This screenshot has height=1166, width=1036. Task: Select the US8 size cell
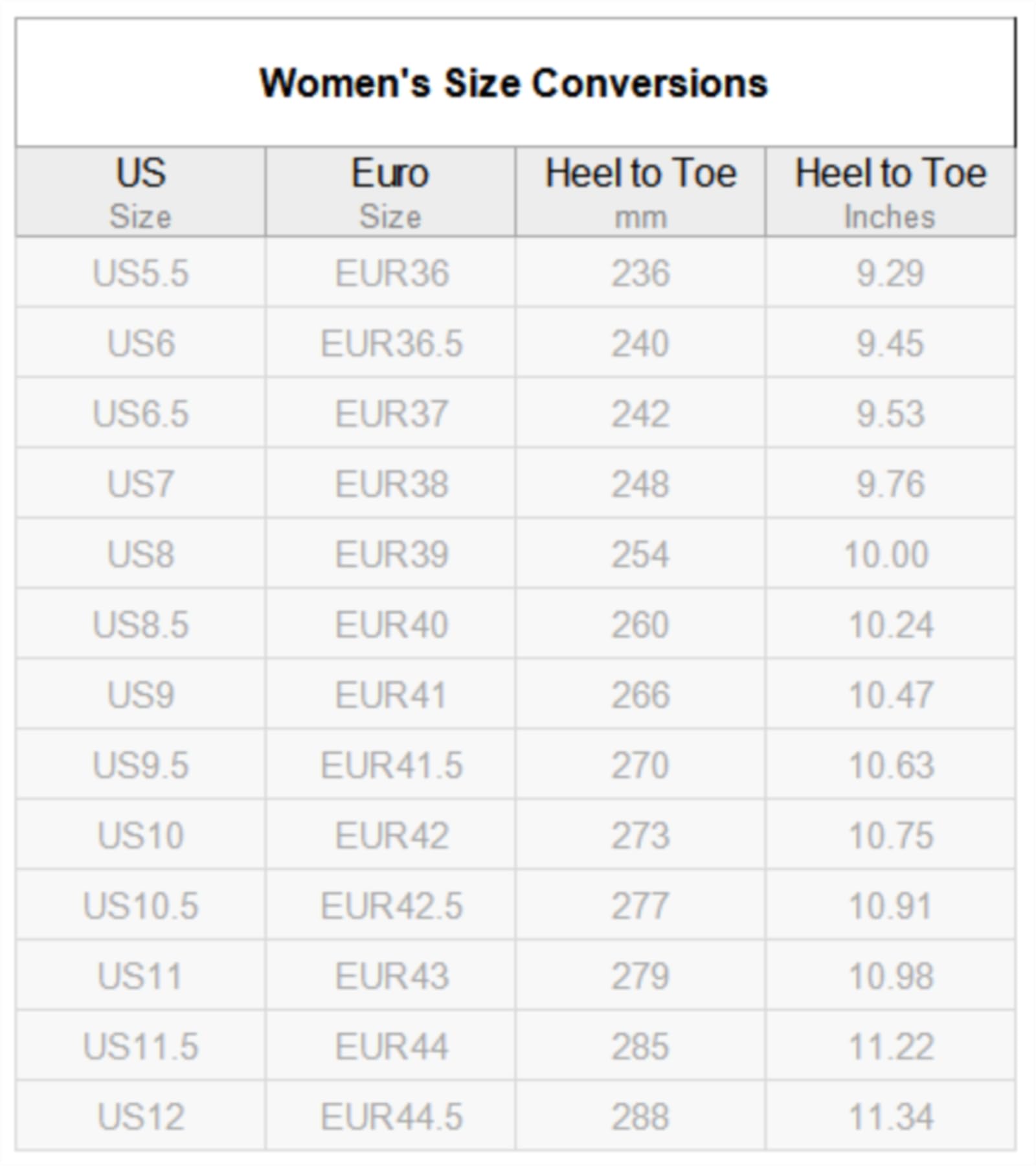[141, 554]
